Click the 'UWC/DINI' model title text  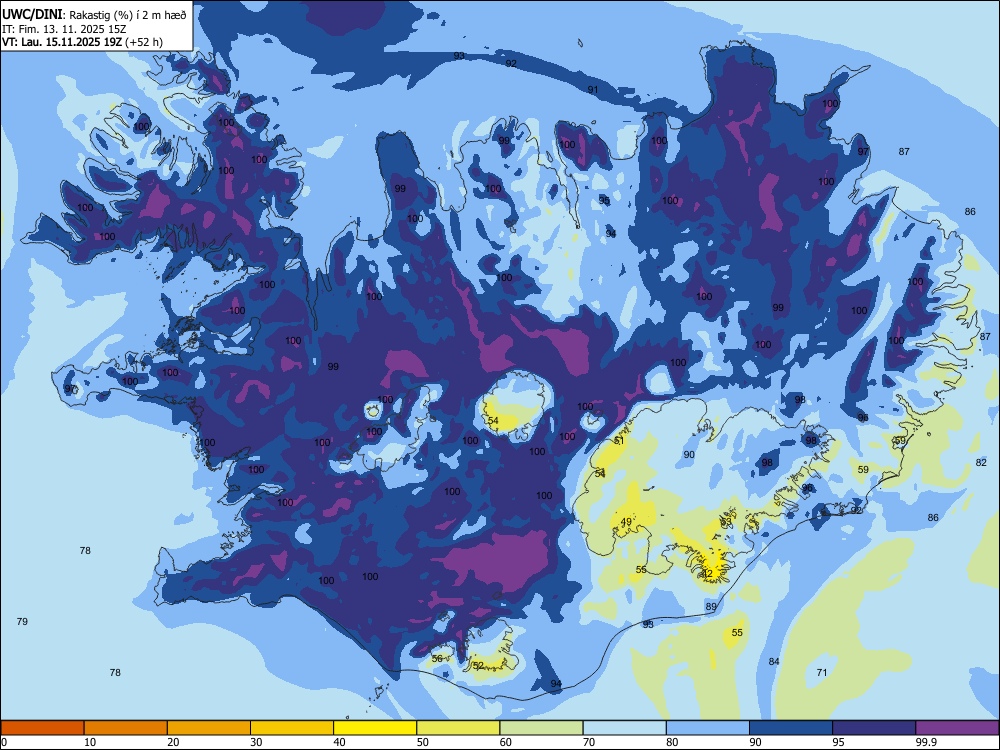point(32,15)
